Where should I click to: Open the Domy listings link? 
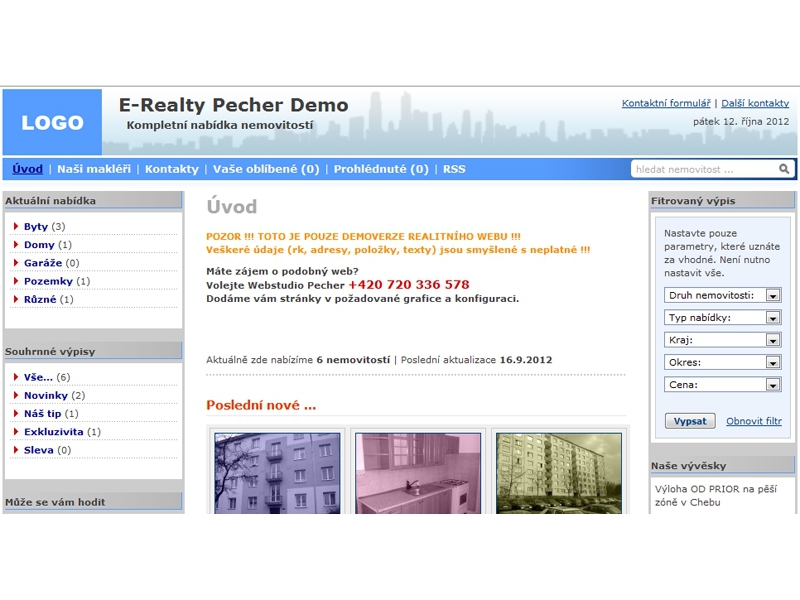coord(38,245)
